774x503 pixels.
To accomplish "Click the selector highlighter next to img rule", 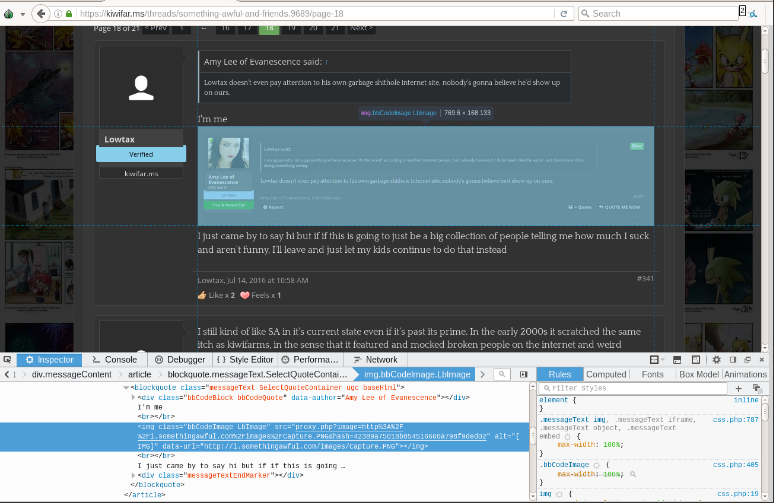I will tap(559, 494).
